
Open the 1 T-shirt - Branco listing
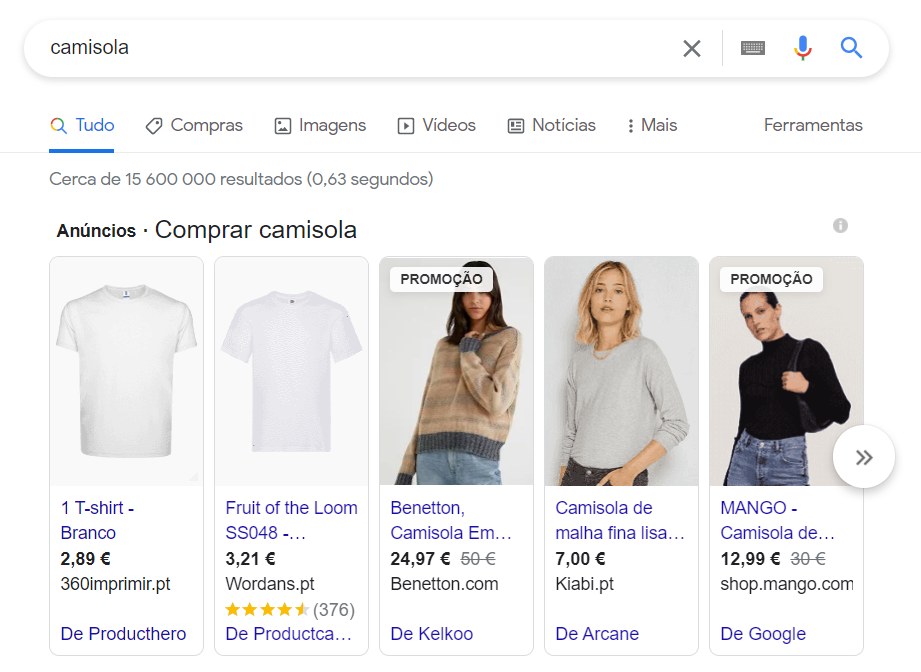click(x=97, y=520)
